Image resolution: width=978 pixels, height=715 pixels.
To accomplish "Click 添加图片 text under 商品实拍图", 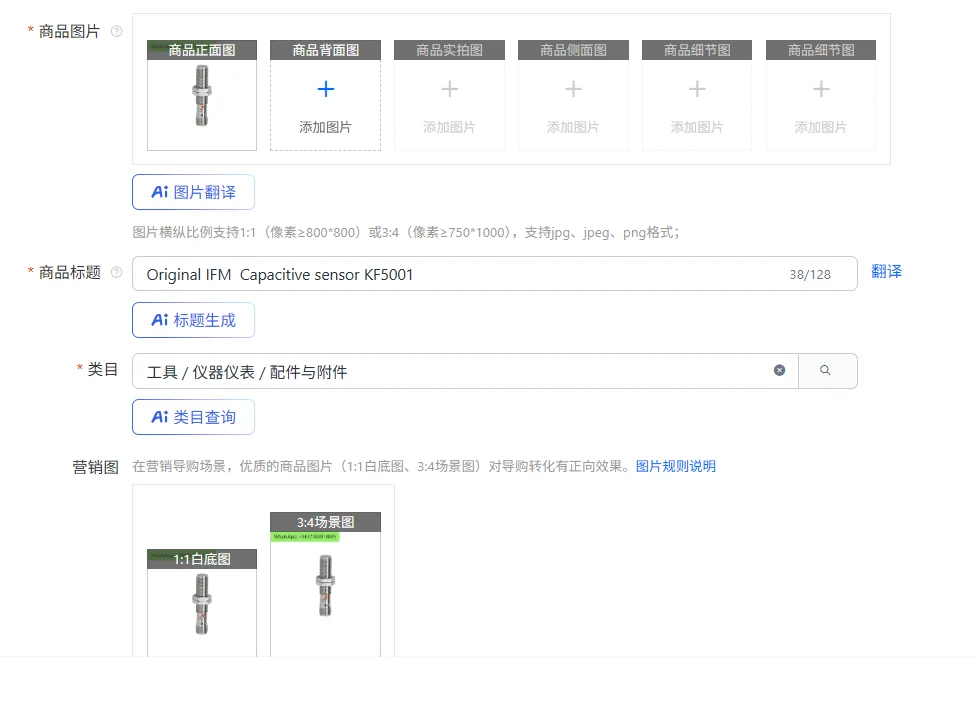I will (450, 127).
